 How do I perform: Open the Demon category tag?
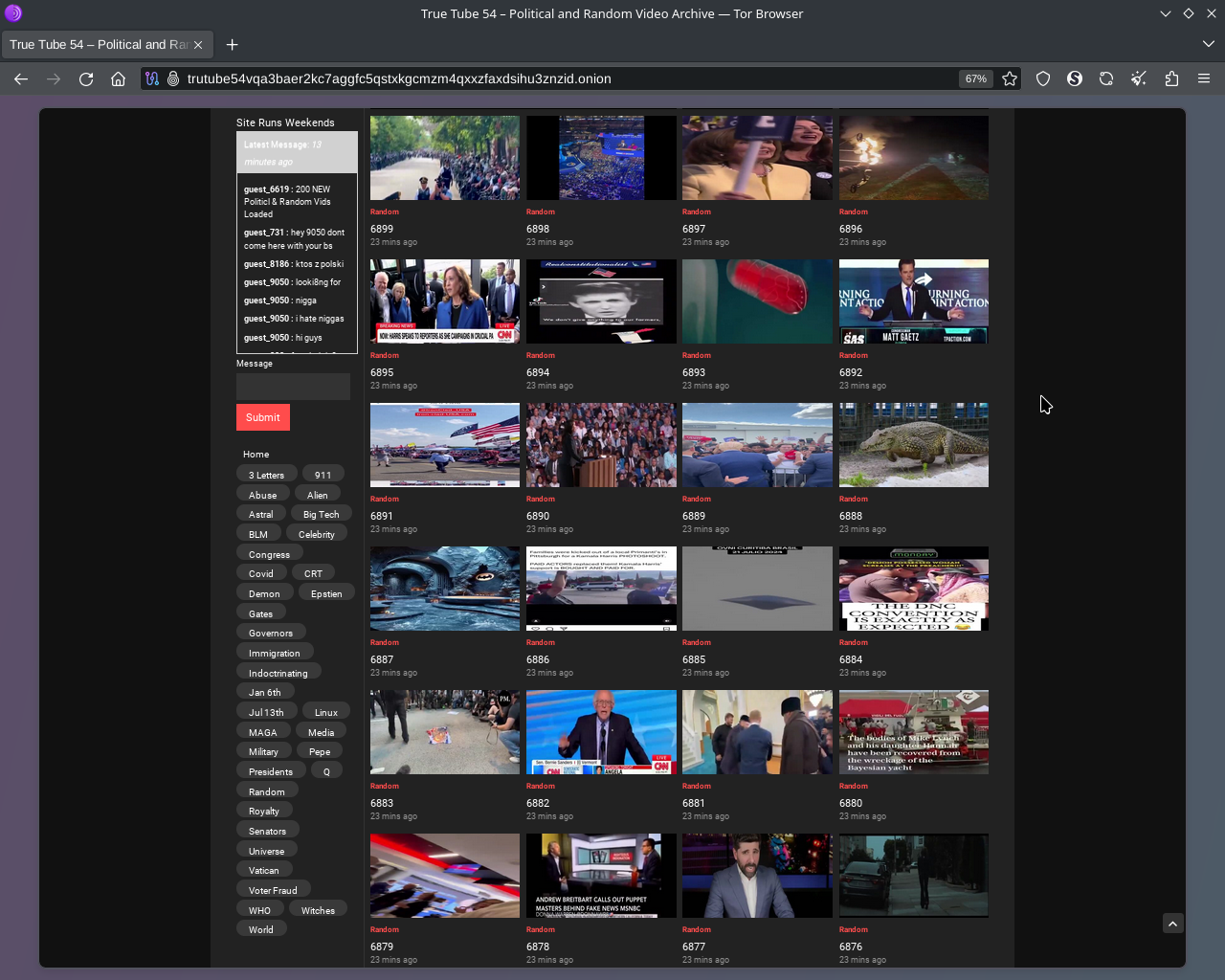click(264, 593)
